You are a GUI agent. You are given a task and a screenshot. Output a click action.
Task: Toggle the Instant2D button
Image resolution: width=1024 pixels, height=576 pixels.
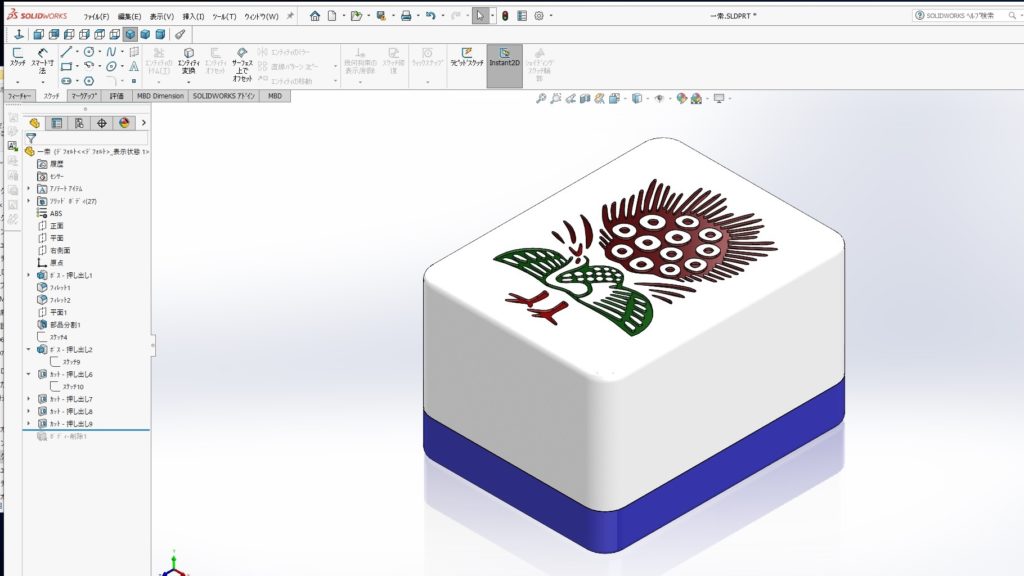coord(504,58)
